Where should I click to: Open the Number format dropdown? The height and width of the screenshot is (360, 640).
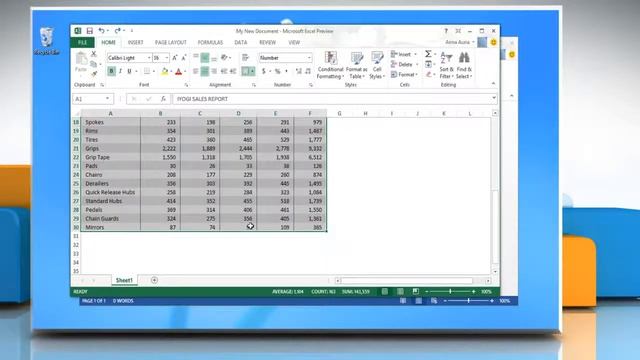coord(309,58)
